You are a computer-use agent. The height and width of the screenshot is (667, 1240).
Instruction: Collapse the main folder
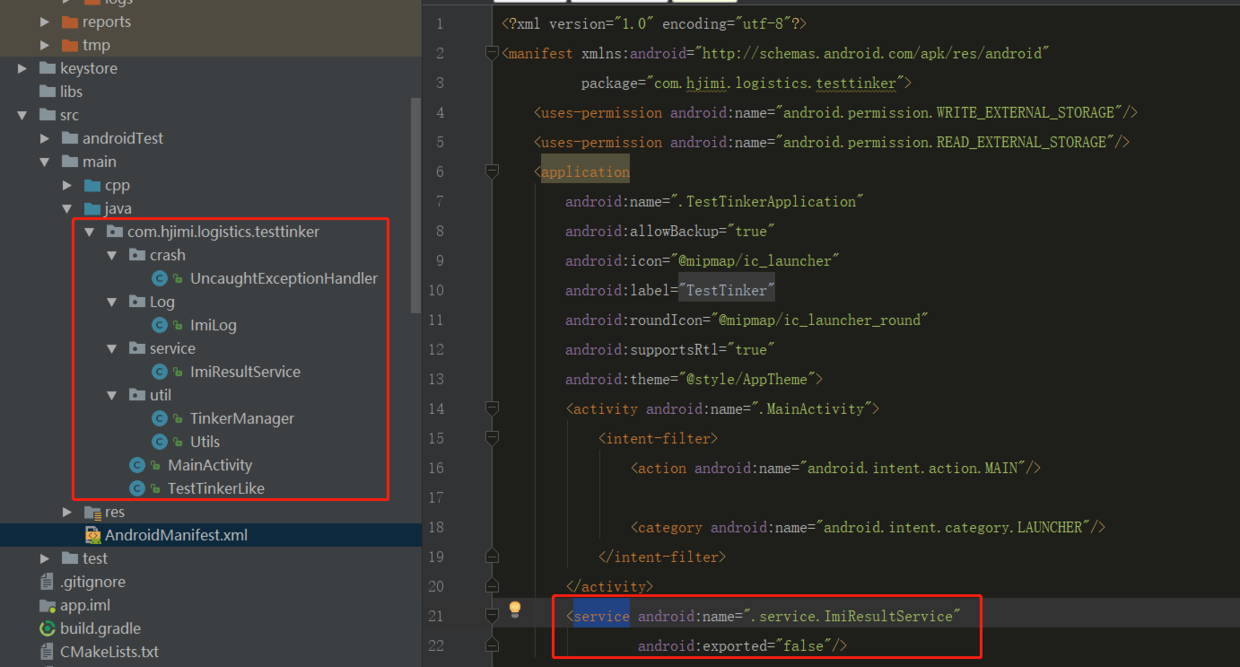45,161
